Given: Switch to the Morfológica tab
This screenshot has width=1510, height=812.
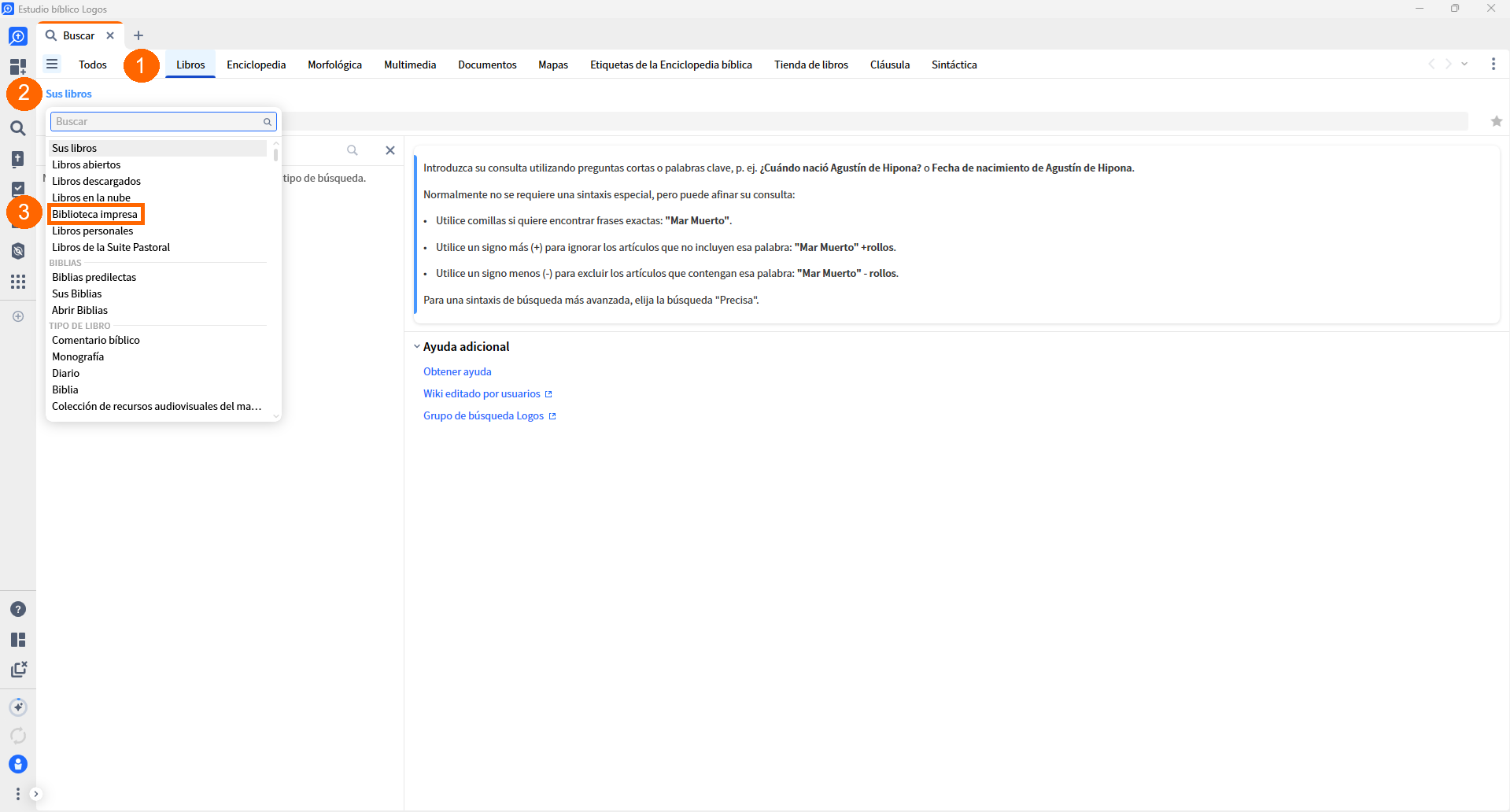Looking at the screenshot, I should point(335,65).
